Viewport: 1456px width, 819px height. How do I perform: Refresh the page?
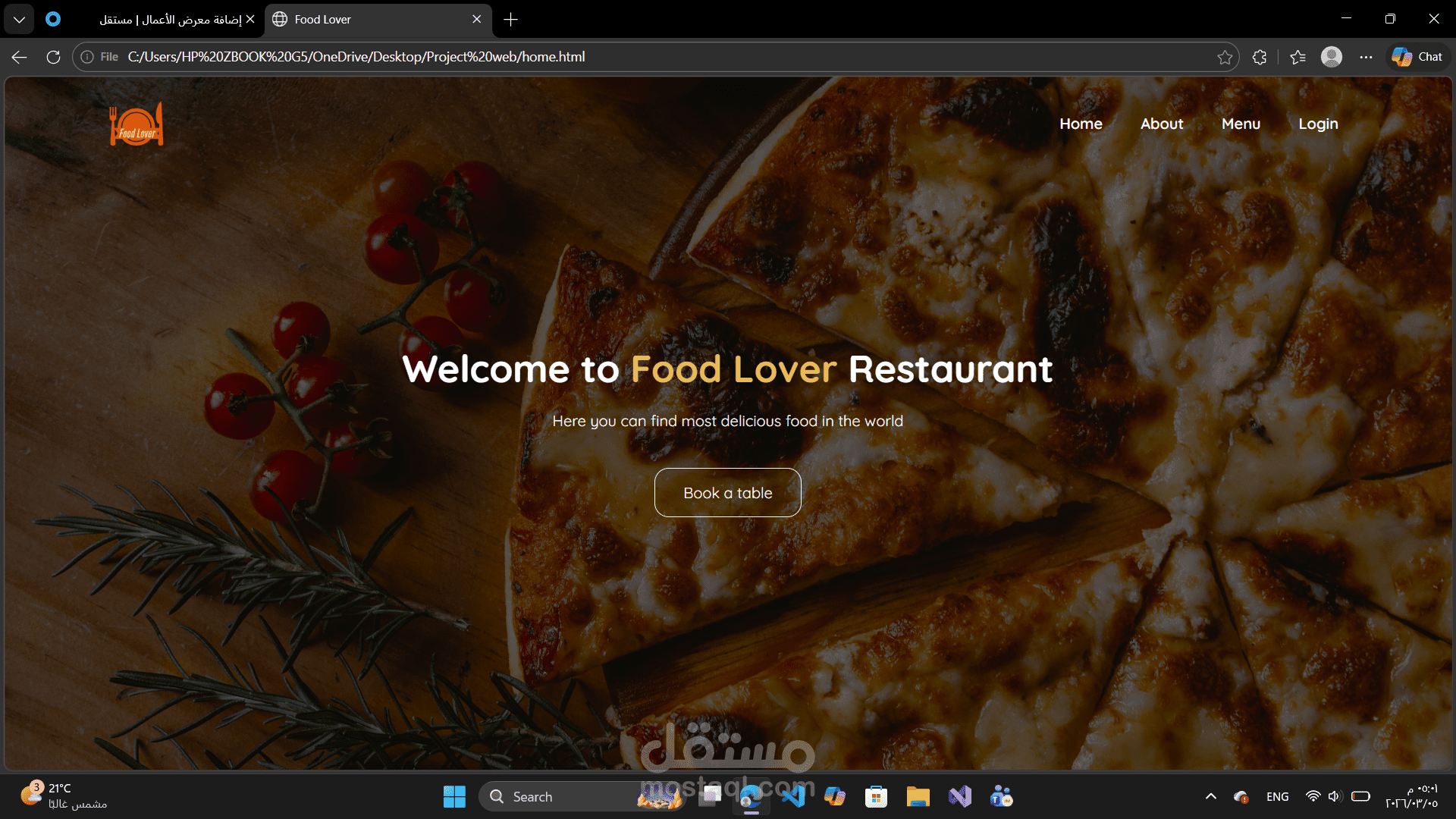coord(53,57)
